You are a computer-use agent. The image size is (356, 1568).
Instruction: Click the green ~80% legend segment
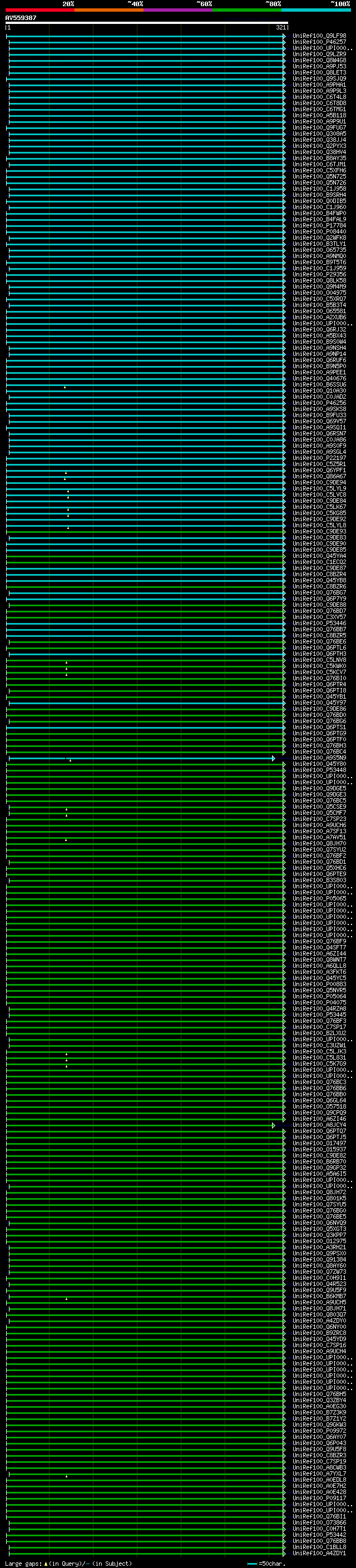coord(247,11)
